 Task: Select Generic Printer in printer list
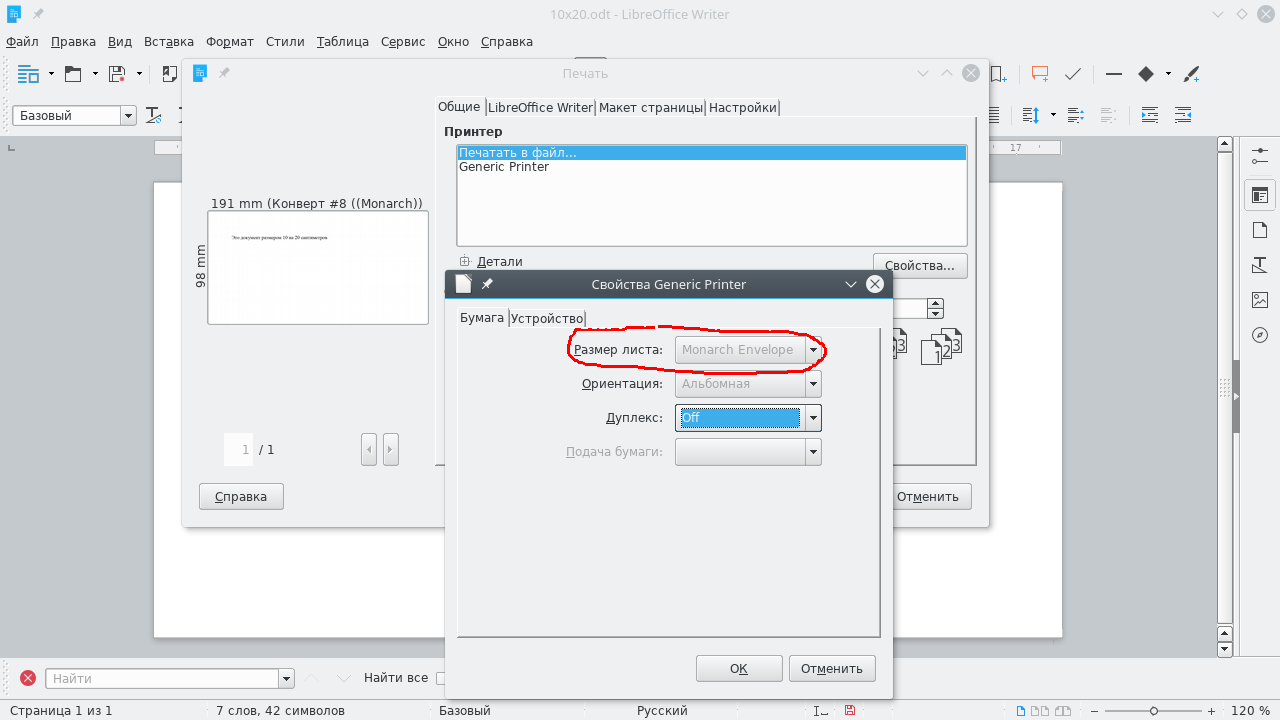point(504,167)
